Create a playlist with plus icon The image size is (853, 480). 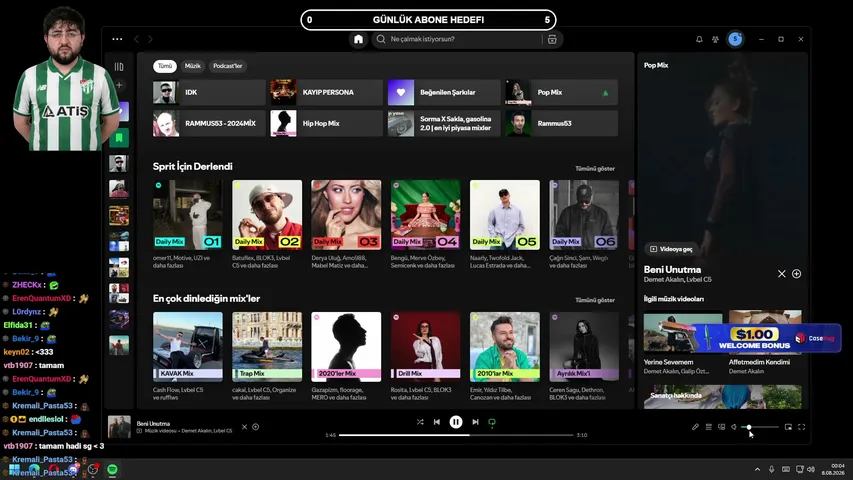(119, 85)
